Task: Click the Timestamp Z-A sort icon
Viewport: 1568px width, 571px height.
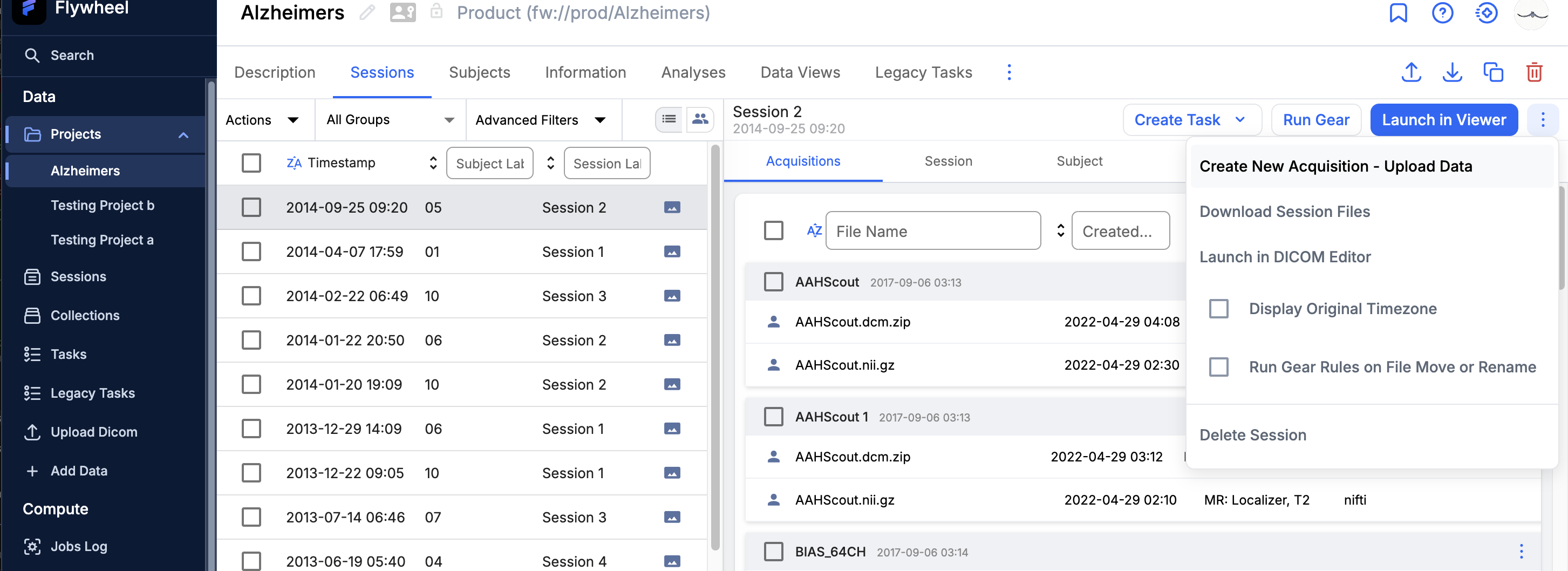Action: click(x=294, y=163)
